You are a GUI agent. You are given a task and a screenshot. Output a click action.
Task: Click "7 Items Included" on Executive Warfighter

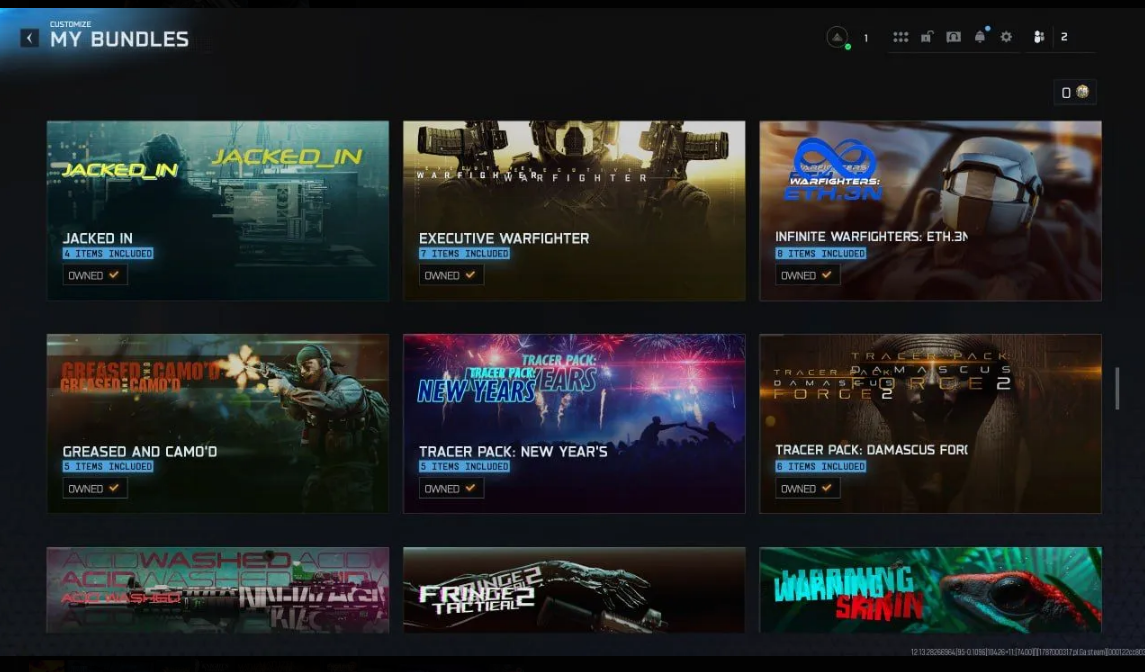pos(464,253)
